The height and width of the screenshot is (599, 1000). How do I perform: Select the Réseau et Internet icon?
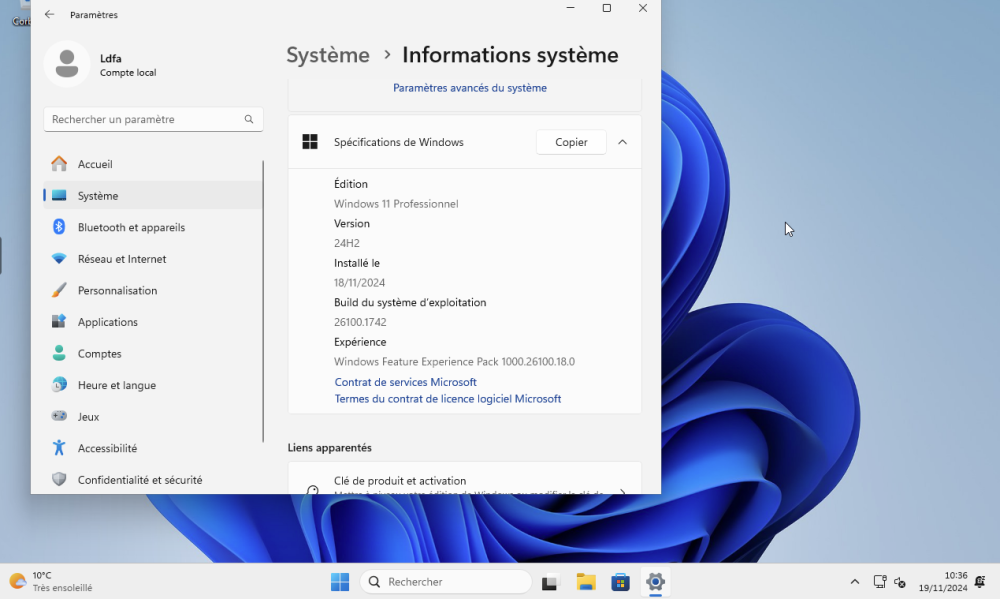pyautogui.click(x=59, y=259)
